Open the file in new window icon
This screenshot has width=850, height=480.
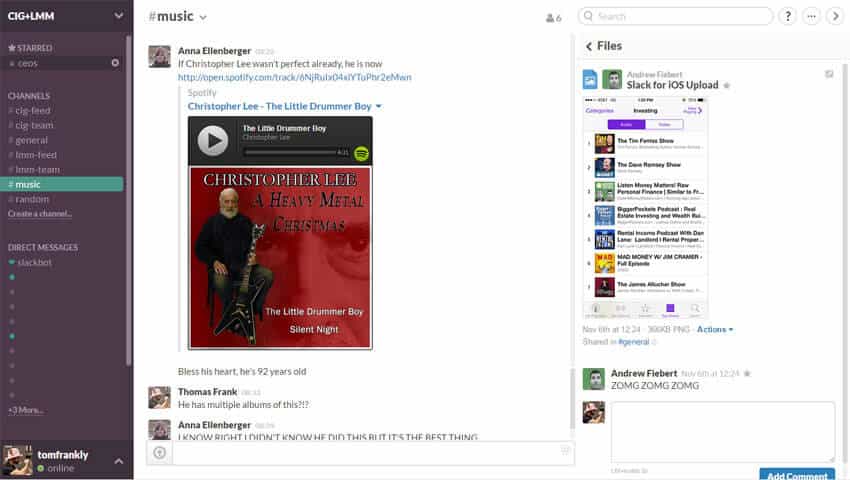point(829,74)
